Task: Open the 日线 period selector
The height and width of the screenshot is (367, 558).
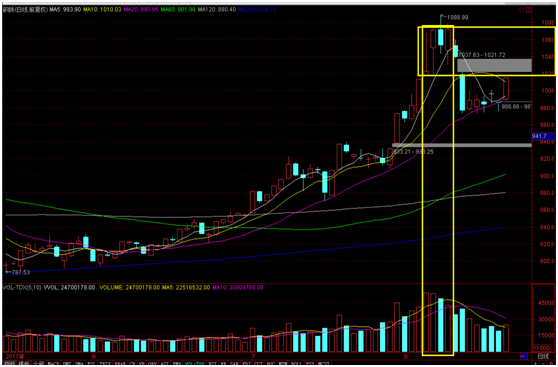Action: click(543, 356)
